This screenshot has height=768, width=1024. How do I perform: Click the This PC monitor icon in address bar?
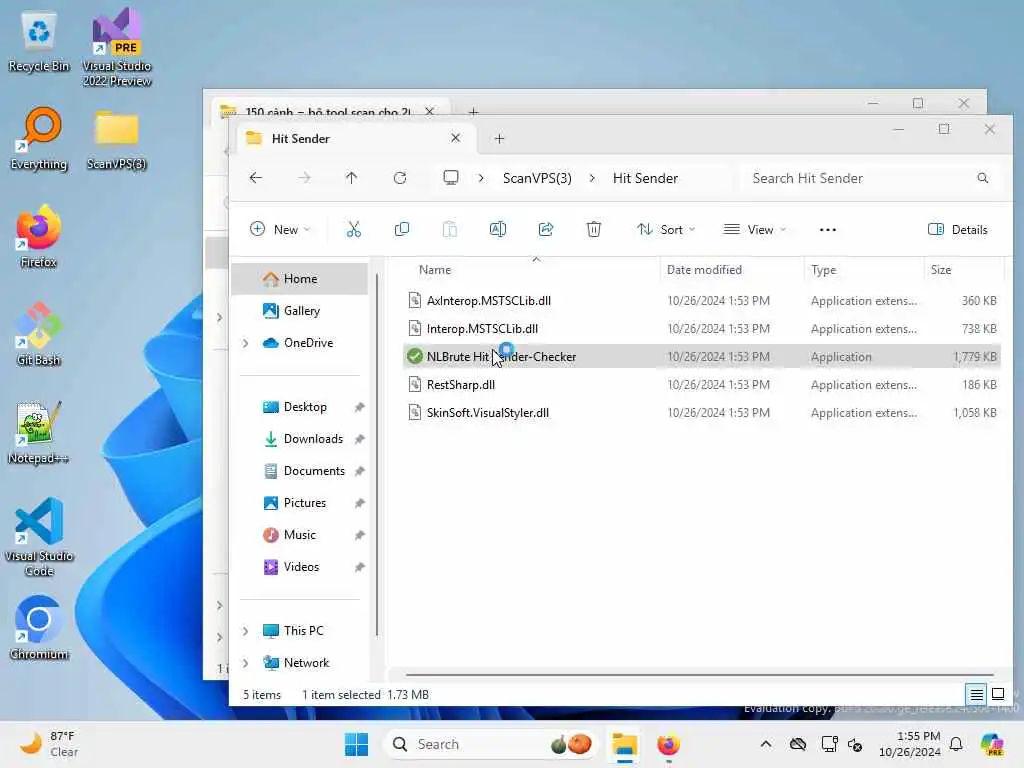pyautogui.click(x=451, y=178)
